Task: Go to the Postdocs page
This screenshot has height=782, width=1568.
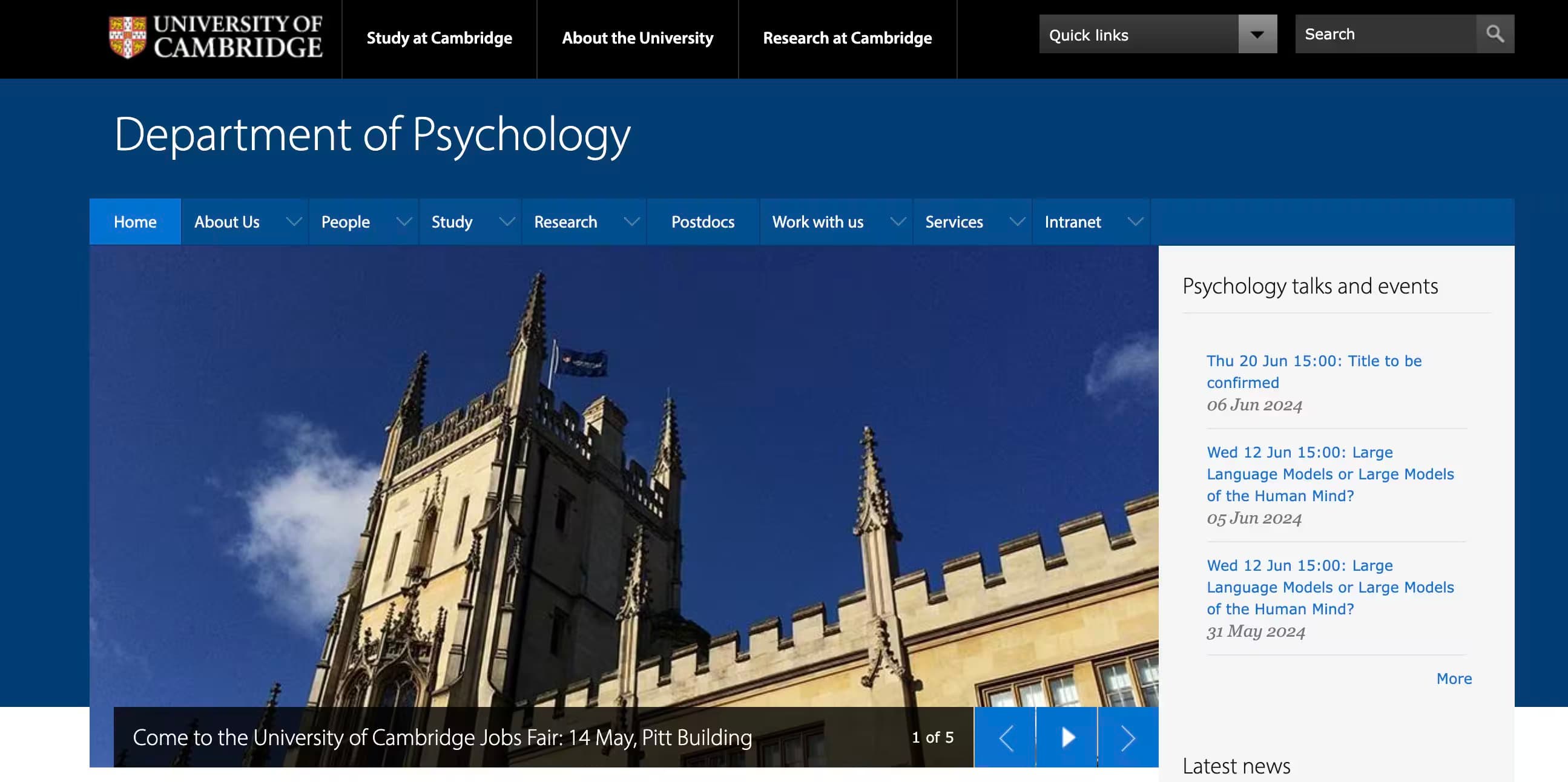Action: pyautogui.click(x=702, y=222)
